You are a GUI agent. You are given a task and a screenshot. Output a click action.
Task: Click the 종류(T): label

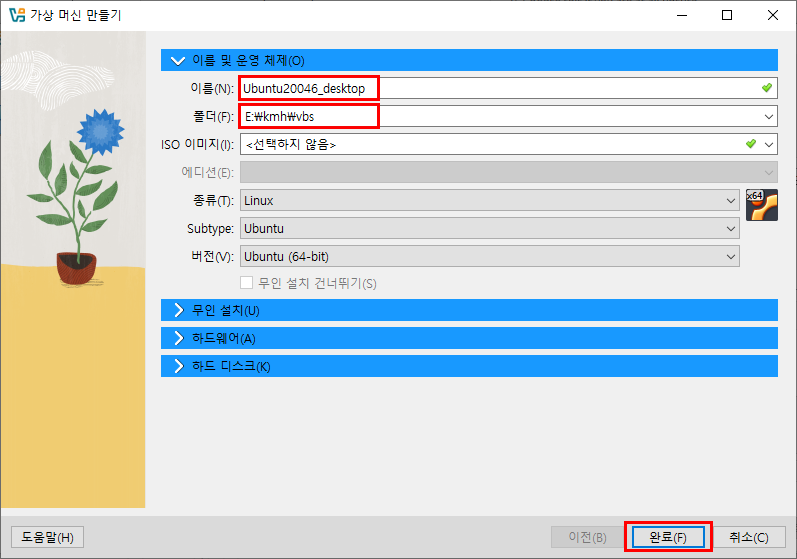213,200
